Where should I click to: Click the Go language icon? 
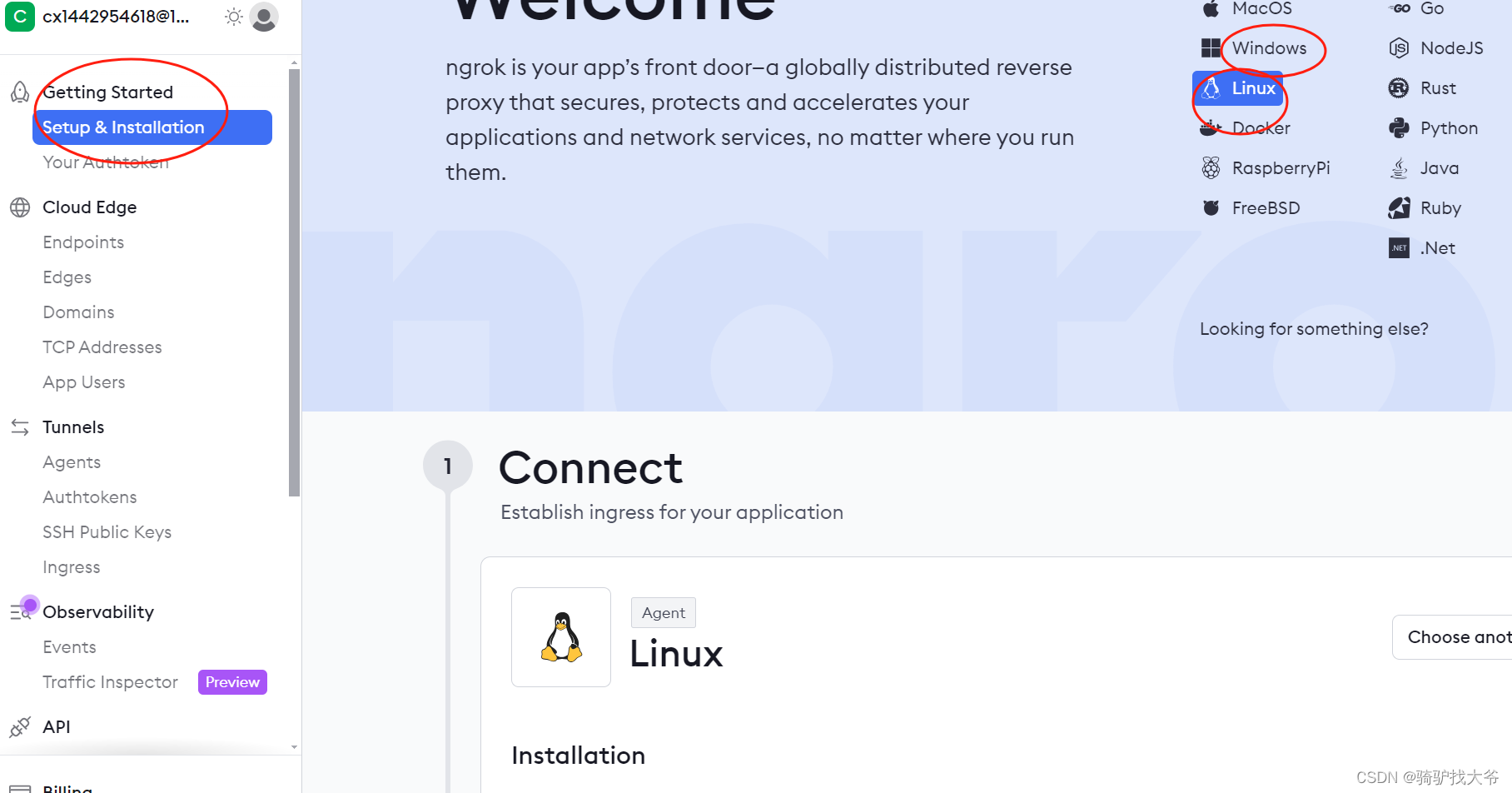[1400, 8]
